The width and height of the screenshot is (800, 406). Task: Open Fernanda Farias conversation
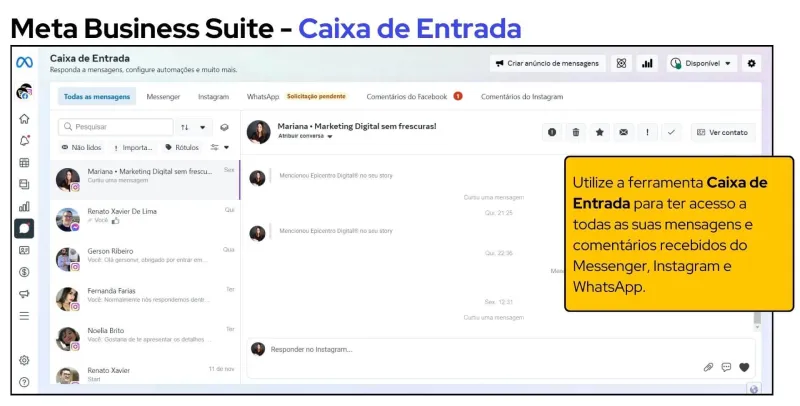[145, 299]
